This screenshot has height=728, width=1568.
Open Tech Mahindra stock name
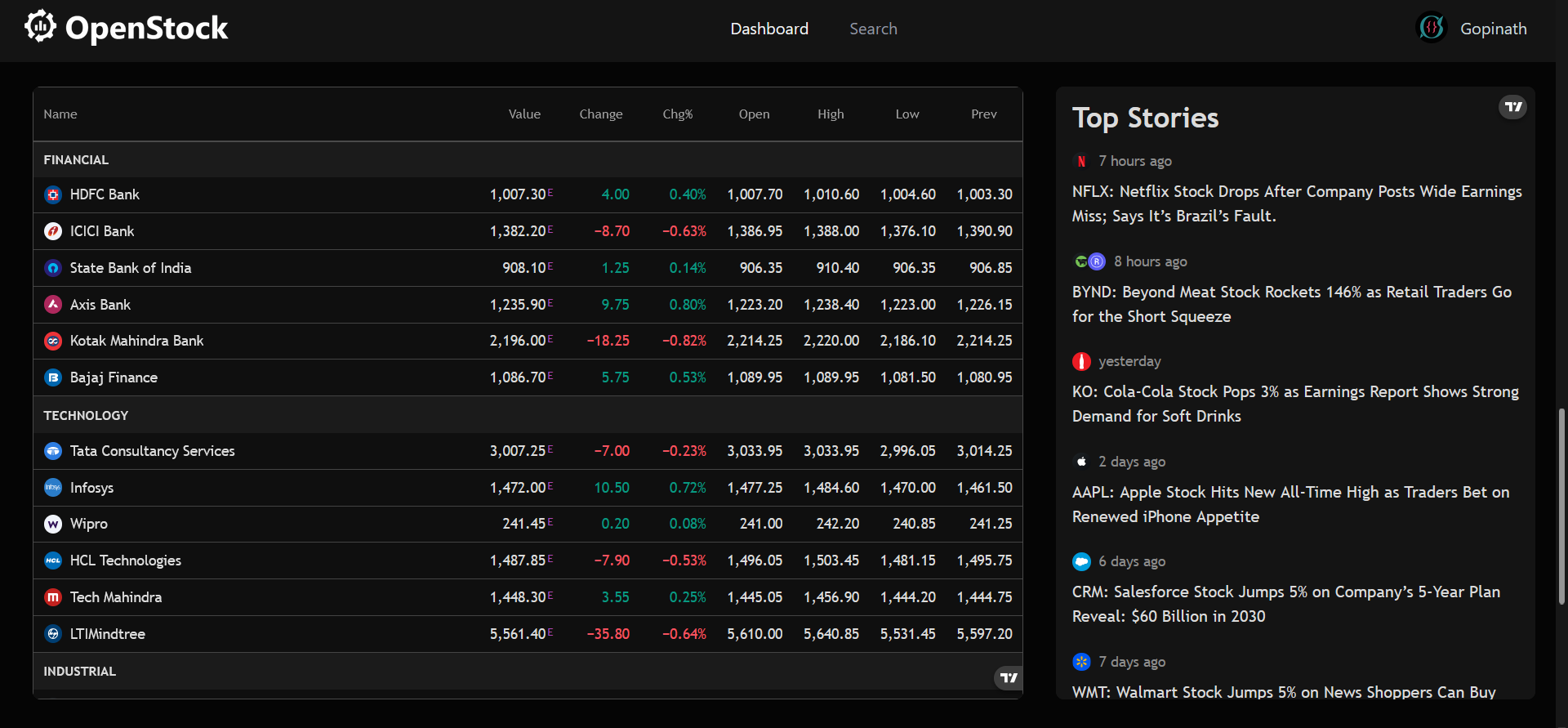pyautogui.click(x=116, y=597)
